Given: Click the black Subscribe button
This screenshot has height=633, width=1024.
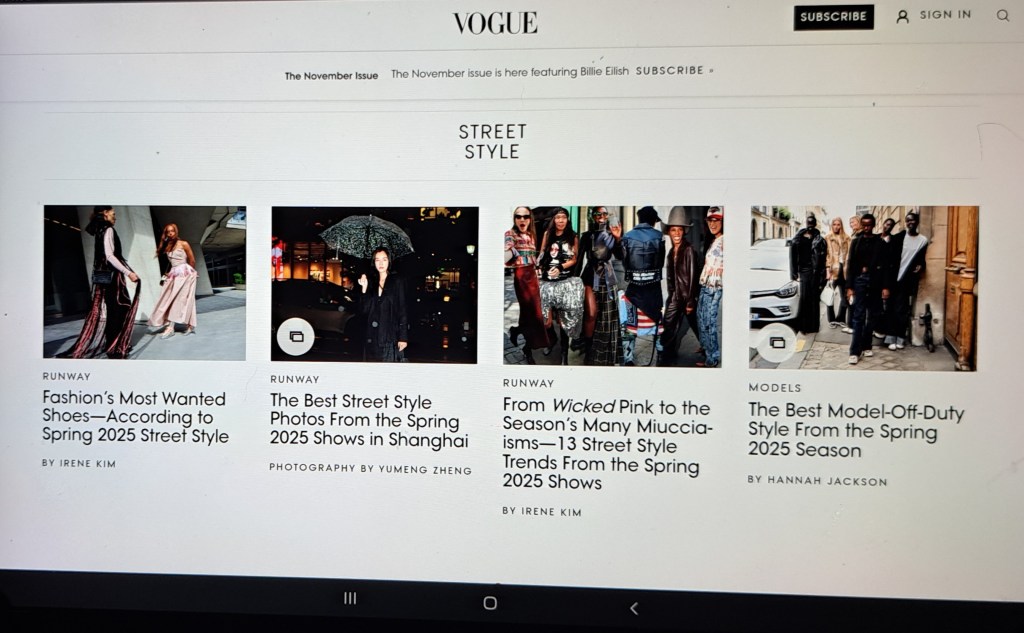Looking at the screenshot, I should point(833,17).
